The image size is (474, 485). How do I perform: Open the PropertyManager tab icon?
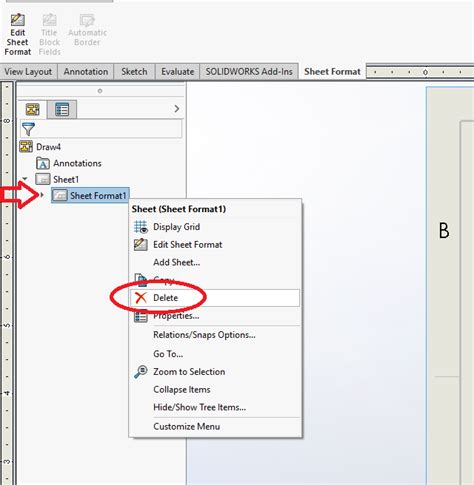point(62,109)
